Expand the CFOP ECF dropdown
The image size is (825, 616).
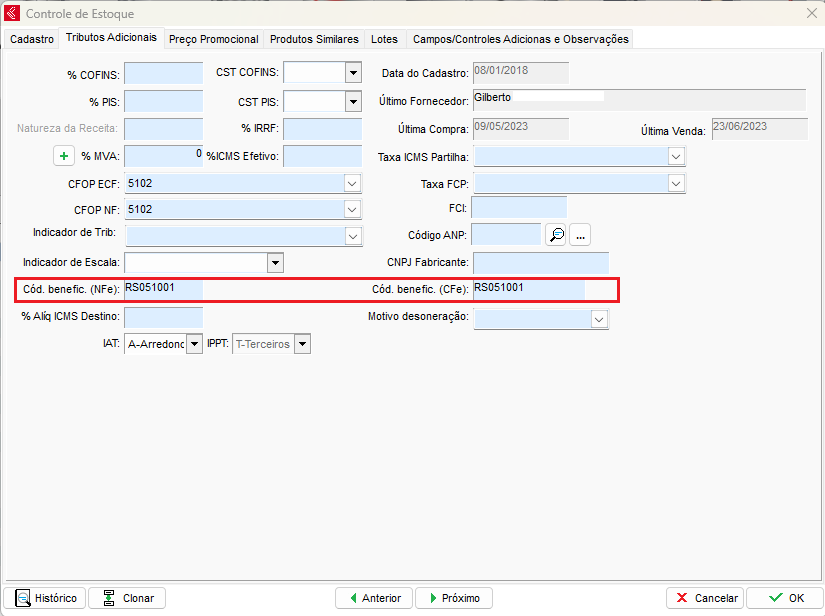coord(352,183)
